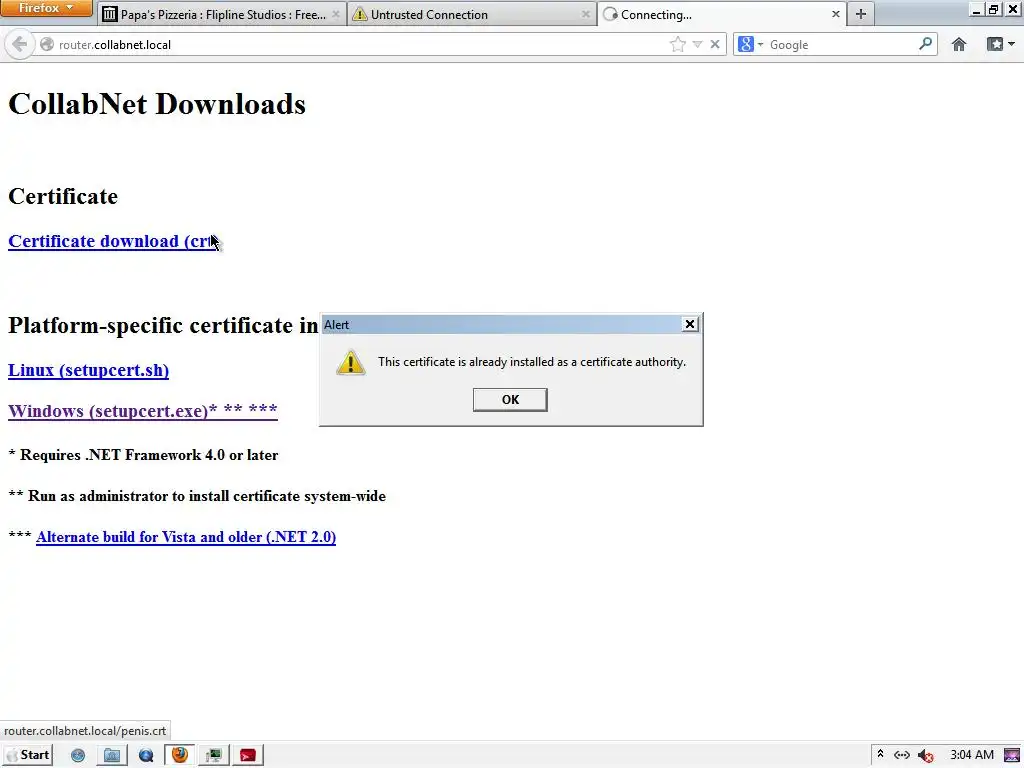The image size is (1024, 768).
Task: Open the Bookmarks menu button
Action: tap(1000, 44)
